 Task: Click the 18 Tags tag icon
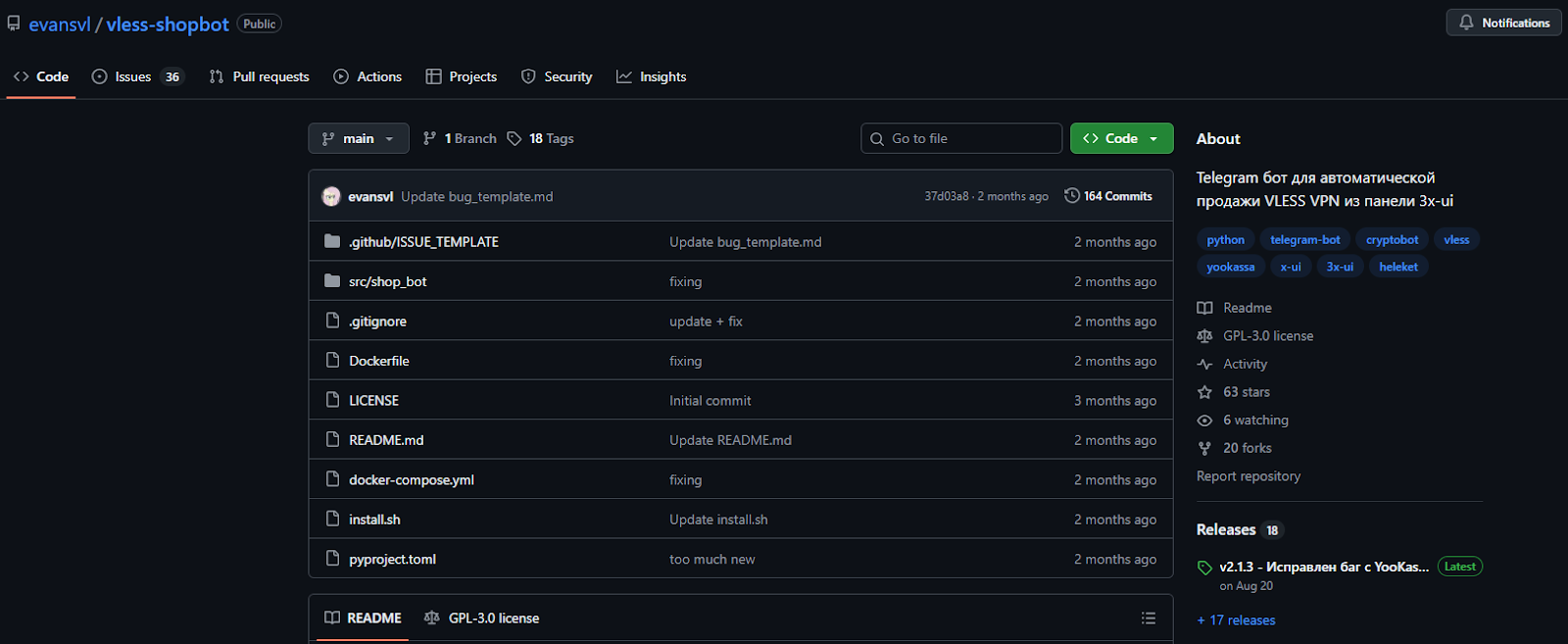coord(514,138)
